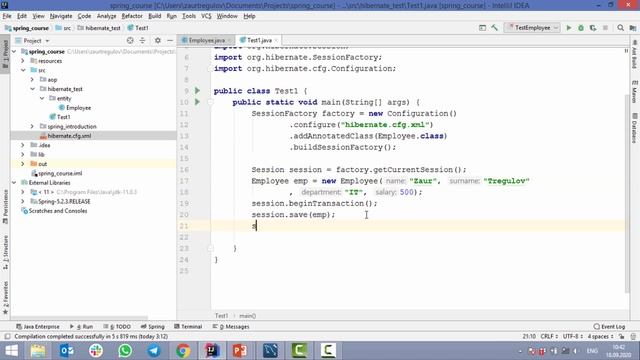
Task: Expand the aop package
Action: tap(32, 80)
